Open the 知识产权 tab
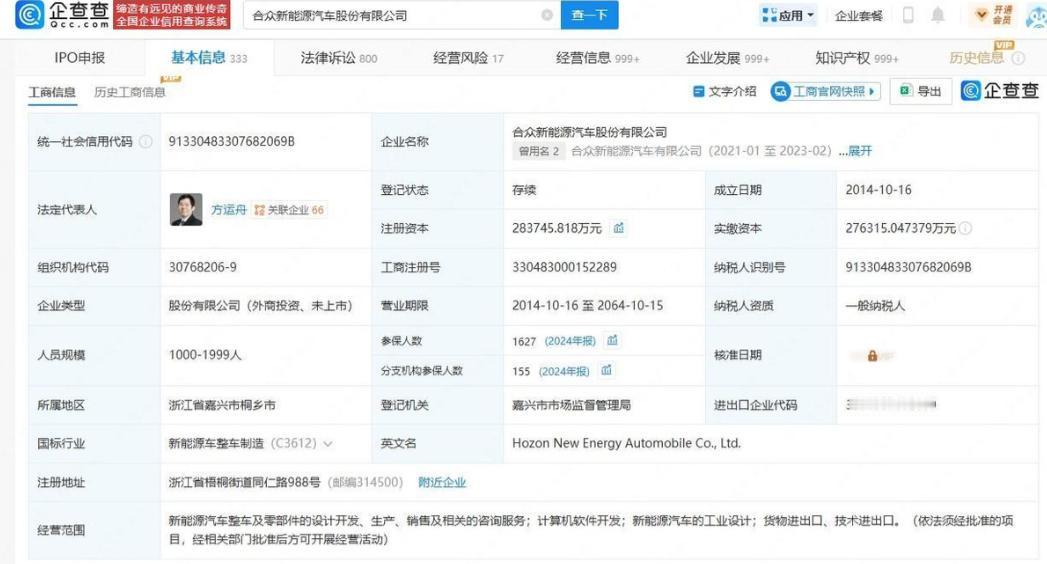The image size is (1047, 564). (x=857, y=58)
